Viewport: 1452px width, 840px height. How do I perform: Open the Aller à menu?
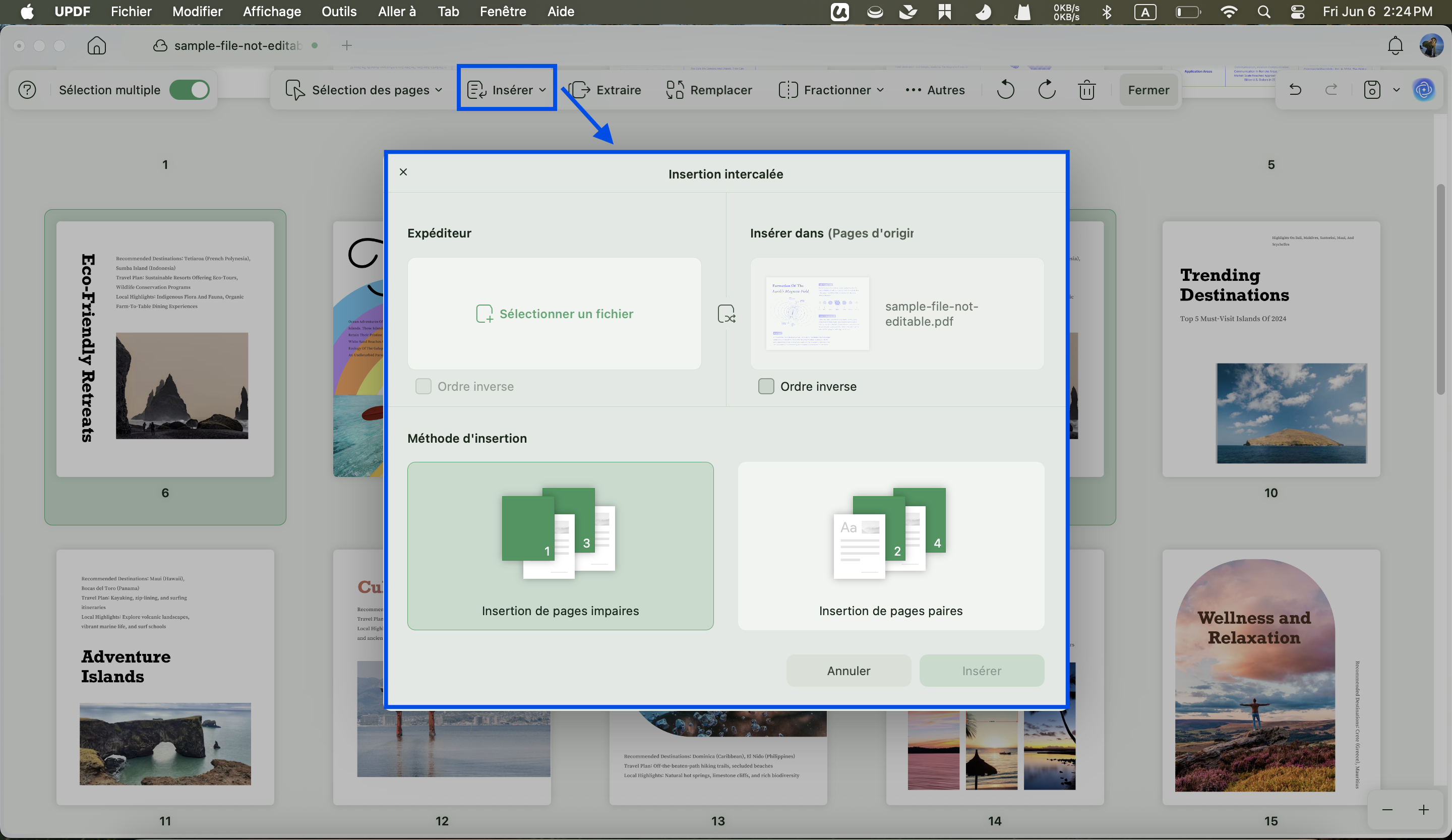coord(396,12)
